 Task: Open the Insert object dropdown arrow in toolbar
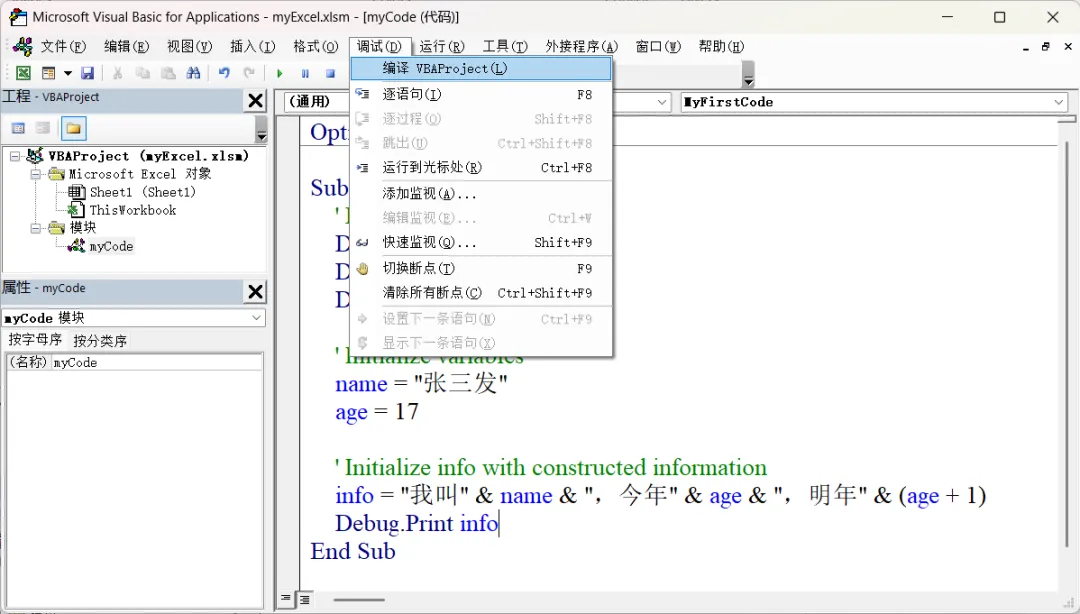68,72
